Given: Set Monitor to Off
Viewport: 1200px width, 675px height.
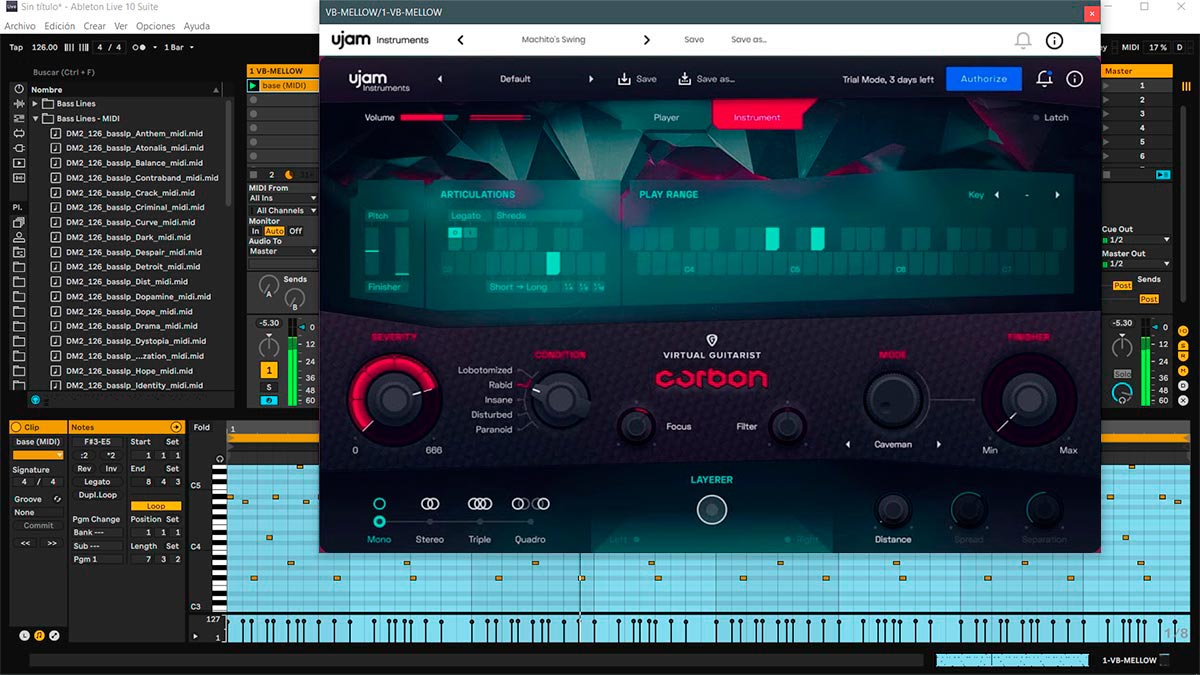Looking at the screenshot, I should 295,231.
